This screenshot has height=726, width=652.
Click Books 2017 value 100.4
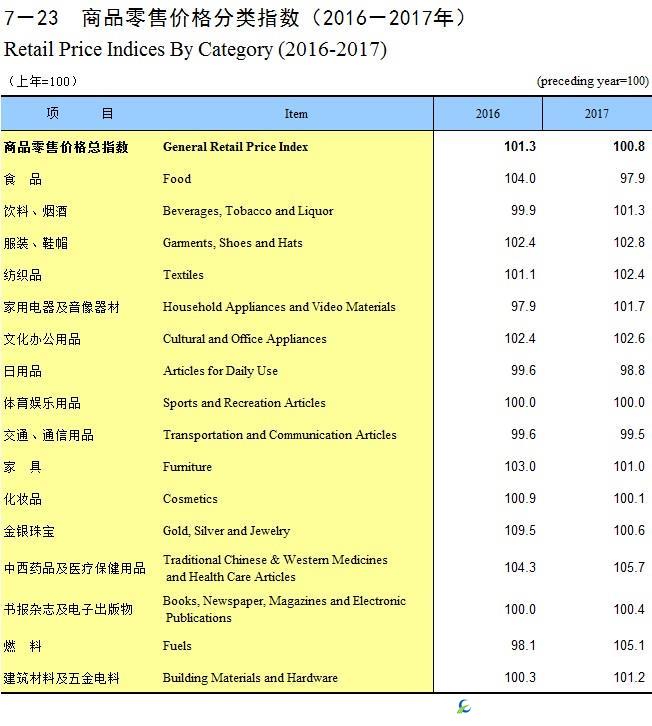pyautogui.click(x=629, y=609)
